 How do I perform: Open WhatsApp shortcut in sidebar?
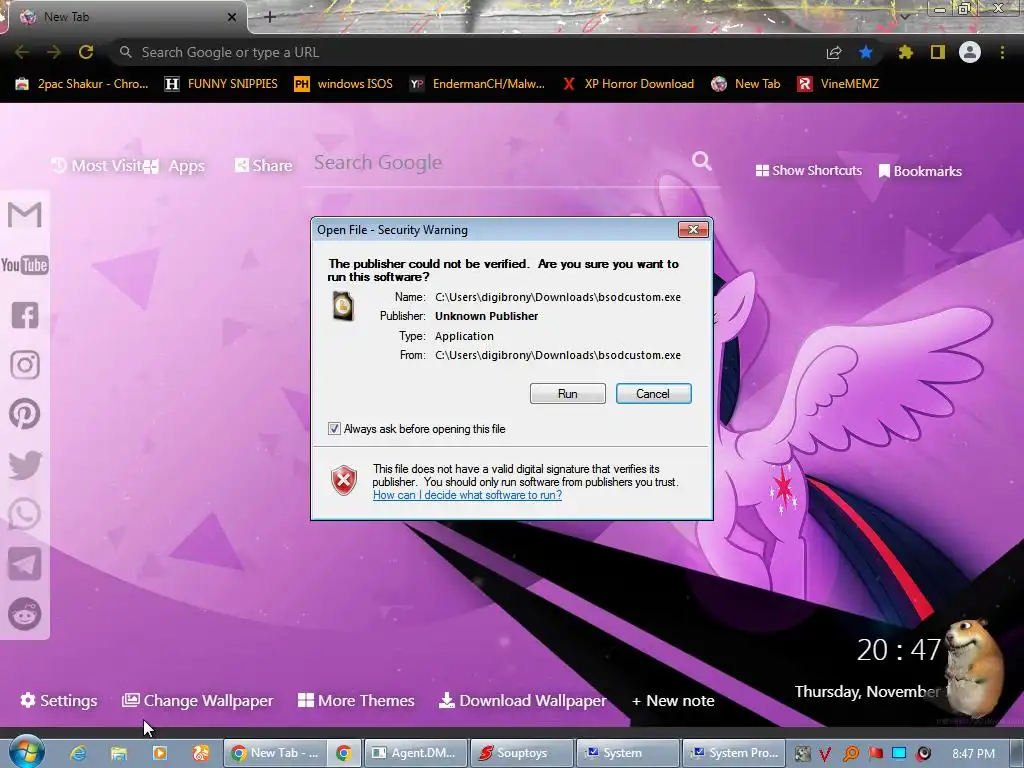pyautogui.click(x=25, y=514)
